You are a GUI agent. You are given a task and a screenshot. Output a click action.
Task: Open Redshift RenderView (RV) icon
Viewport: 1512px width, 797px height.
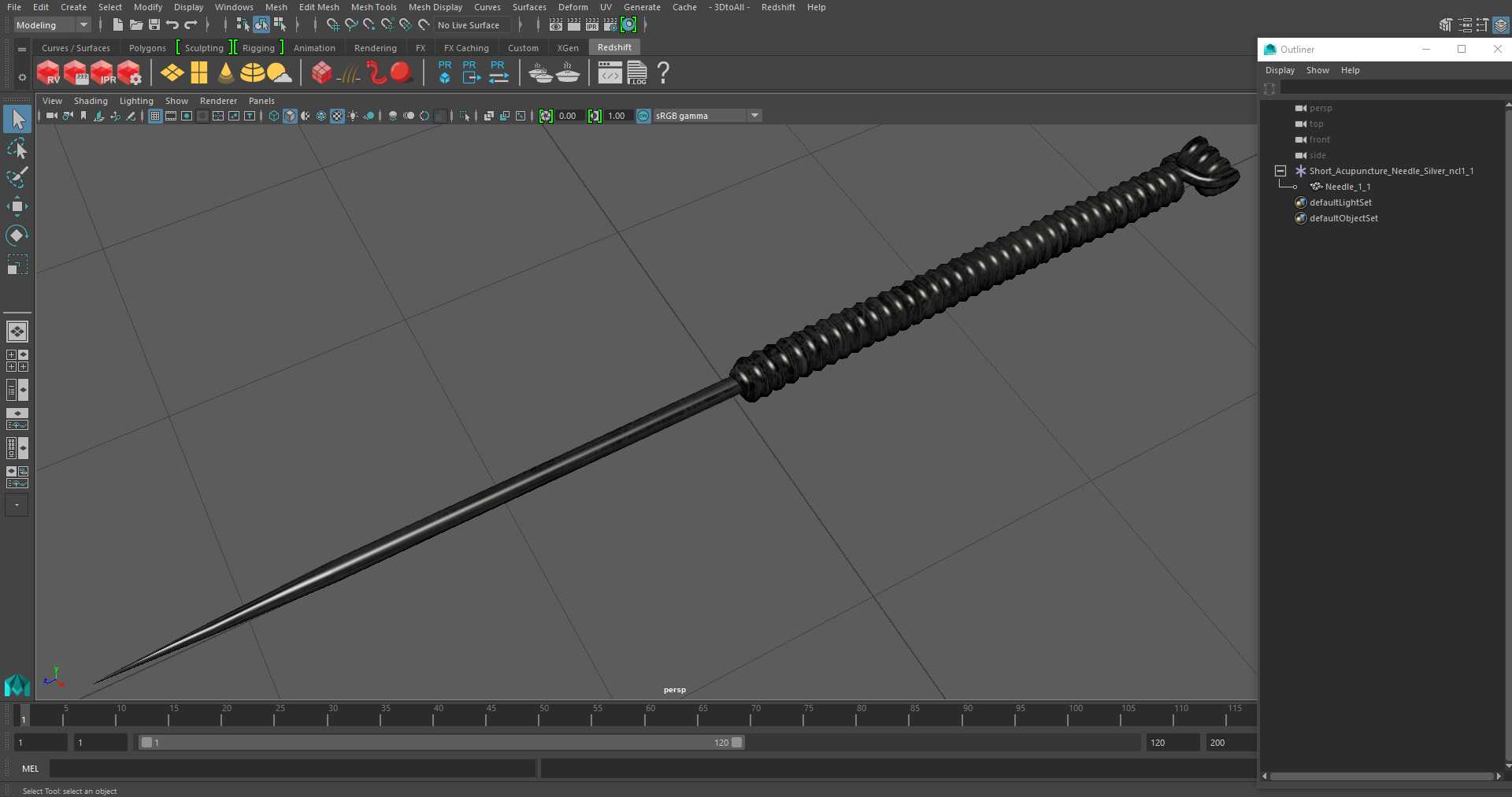[x=48, y=73]
